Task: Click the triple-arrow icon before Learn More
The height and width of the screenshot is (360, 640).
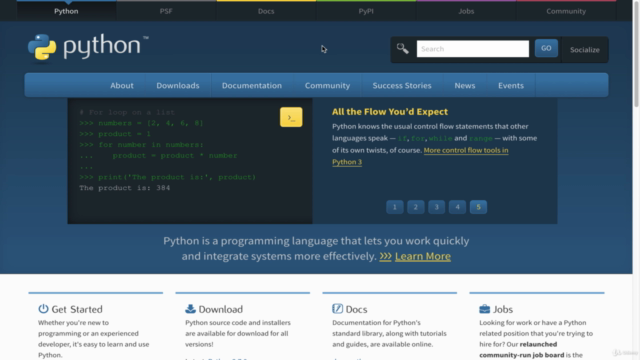Action: [385, 256]
